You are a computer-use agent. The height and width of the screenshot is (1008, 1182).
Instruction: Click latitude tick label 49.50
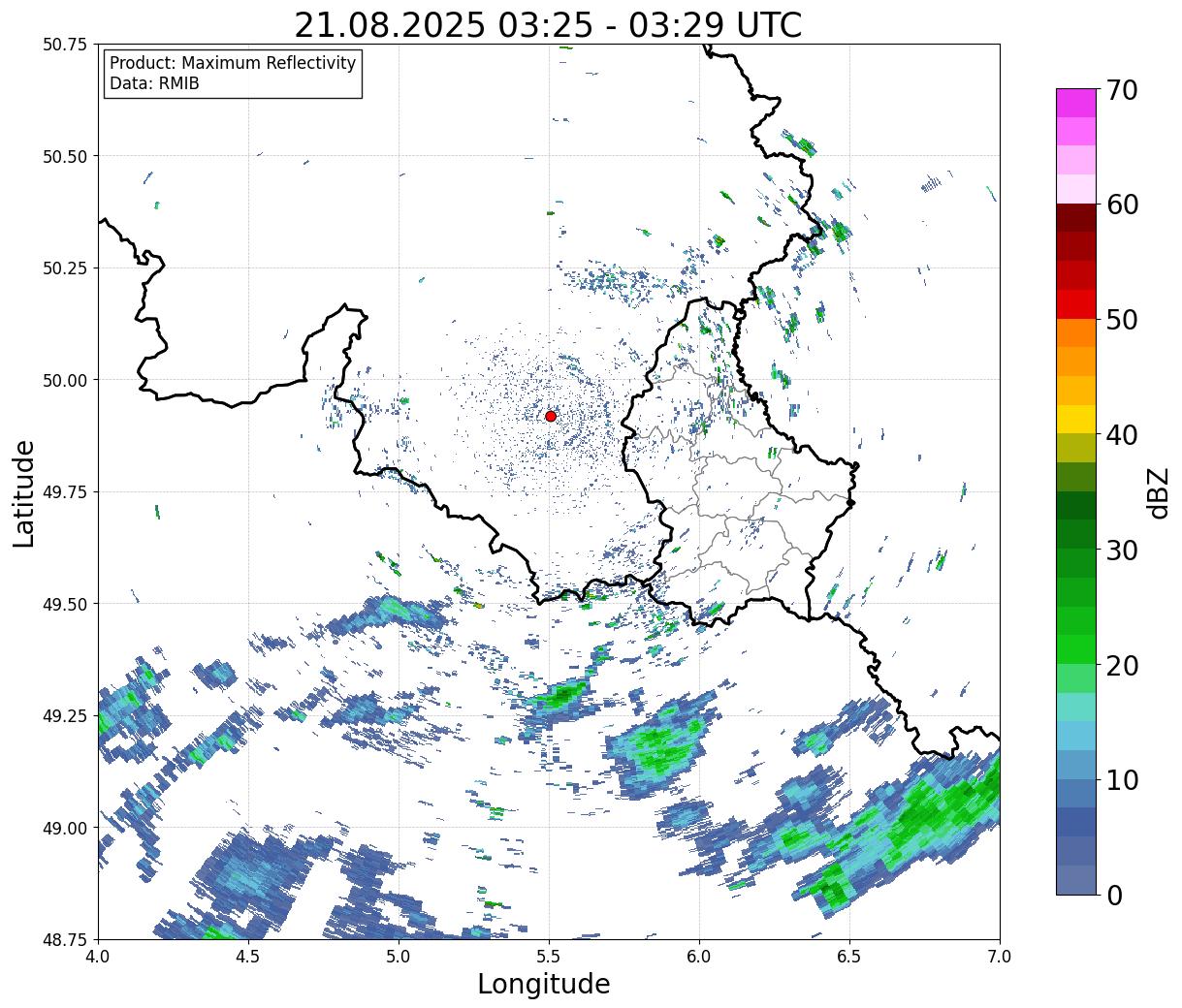pyautogui.click(x=65, y=604)
